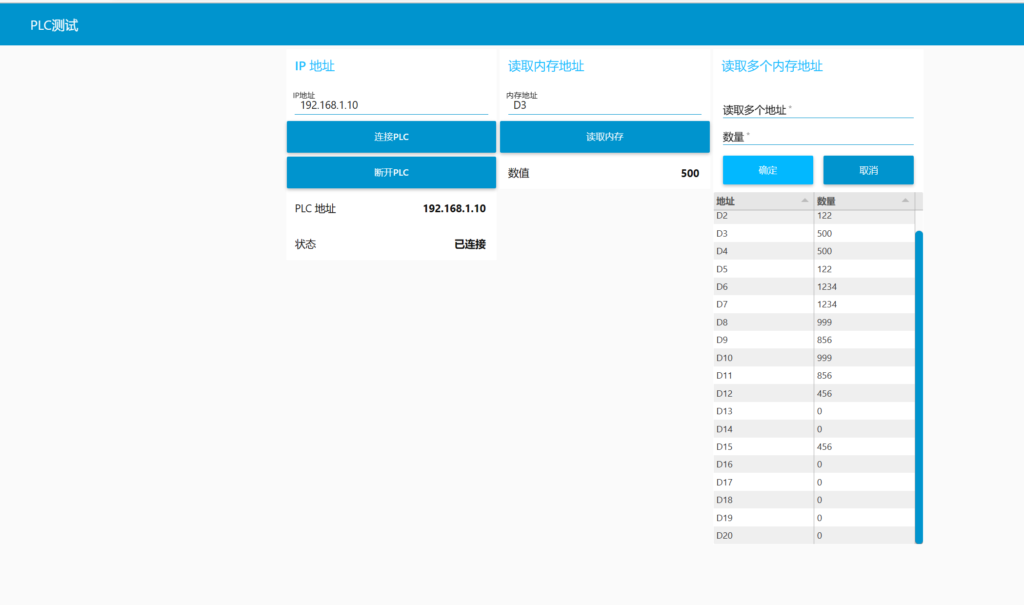Click the PLC测试 title in header bar
The height and width of the screenshot is (605, 1024).
click(54, 26)
